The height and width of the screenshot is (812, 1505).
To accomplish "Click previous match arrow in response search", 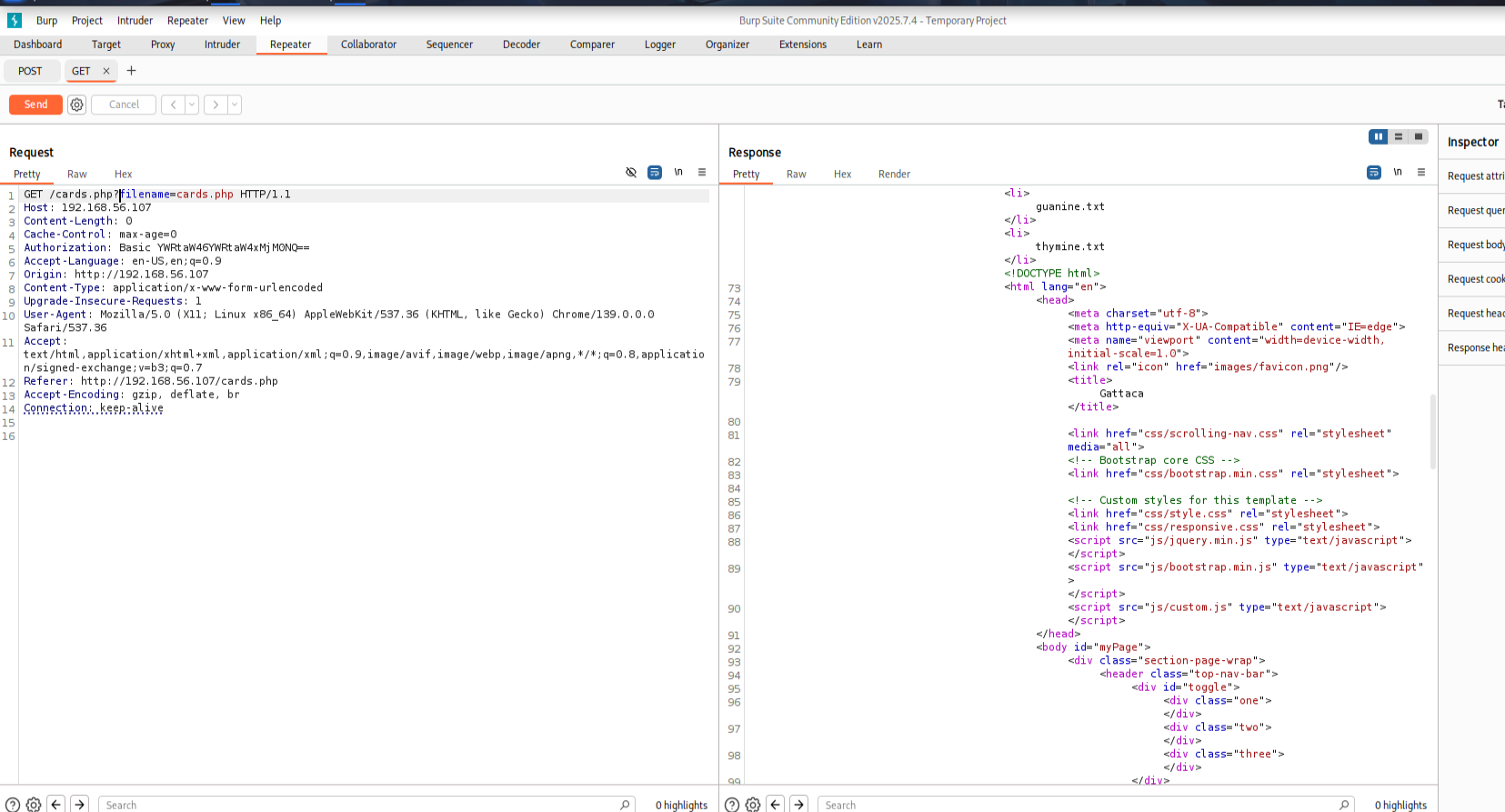I will (x=776, y=805).
